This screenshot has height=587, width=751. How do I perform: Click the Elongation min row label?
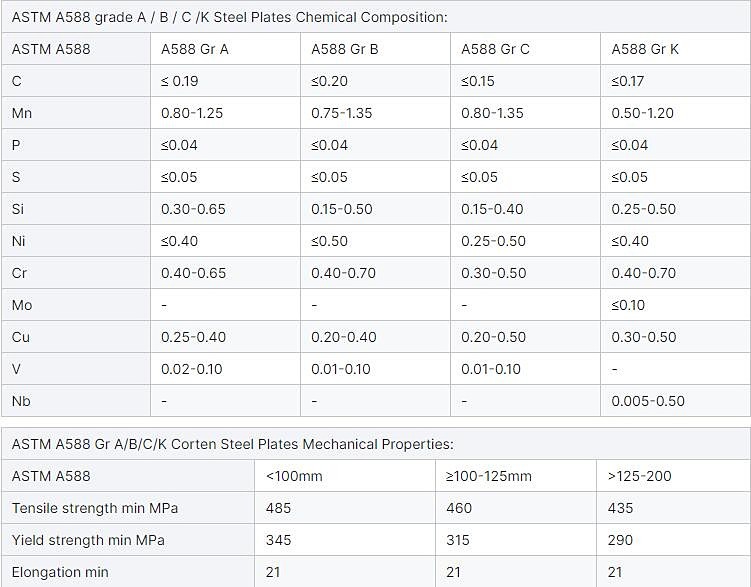pos(60,572)
